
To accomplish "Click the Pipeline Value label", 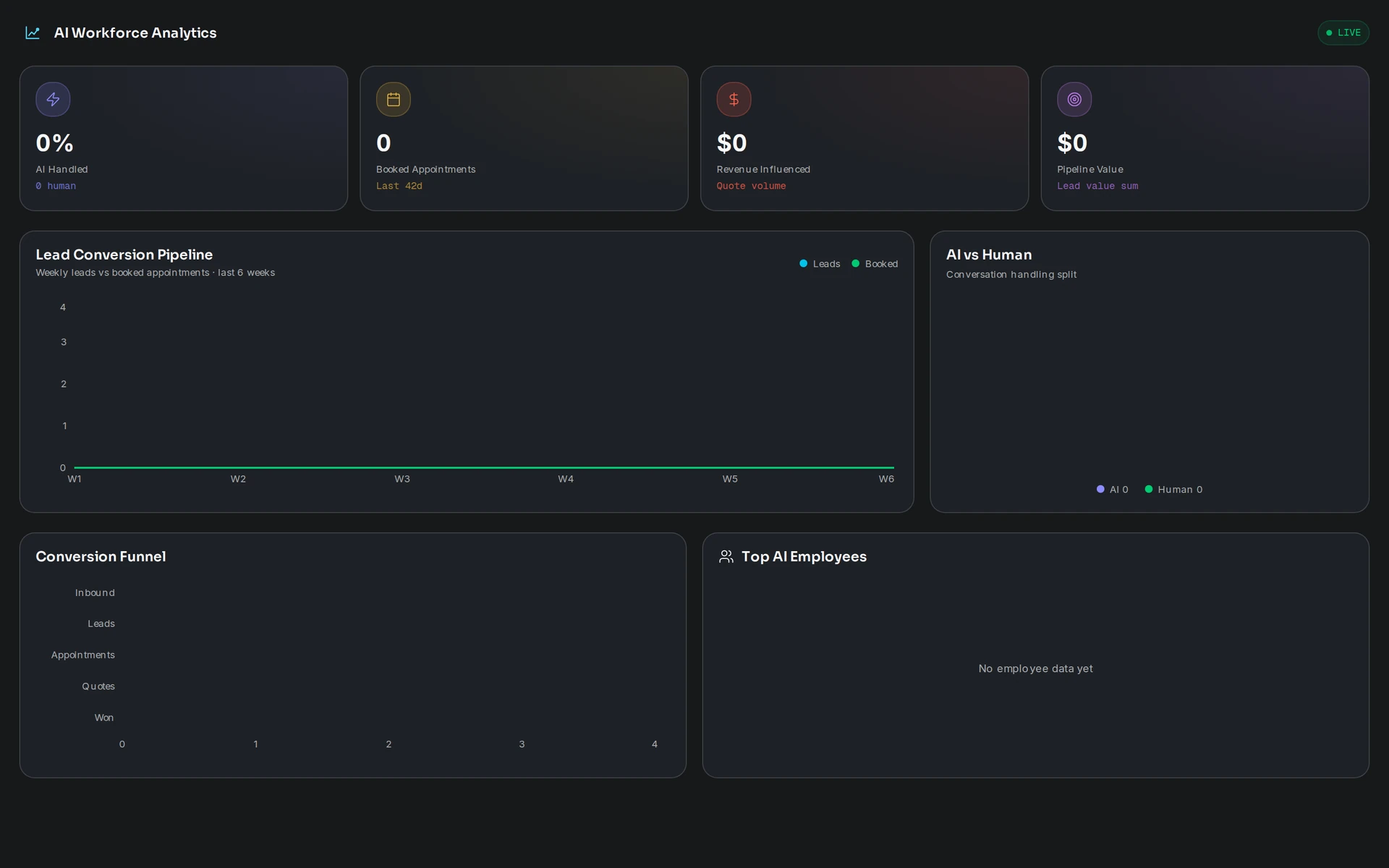I will [x=1090, y=169].
